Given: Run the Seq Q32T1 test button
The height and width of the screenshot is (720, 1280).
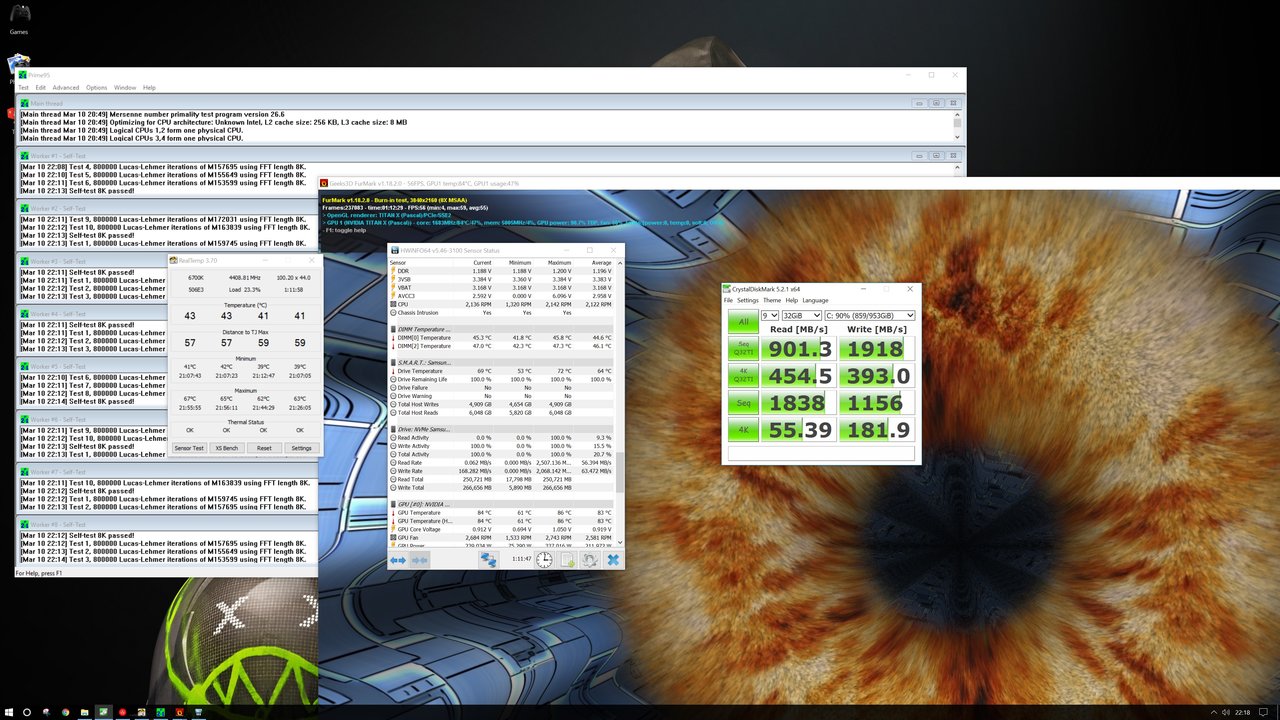Looking at the screenshot, I should [743, 348].
